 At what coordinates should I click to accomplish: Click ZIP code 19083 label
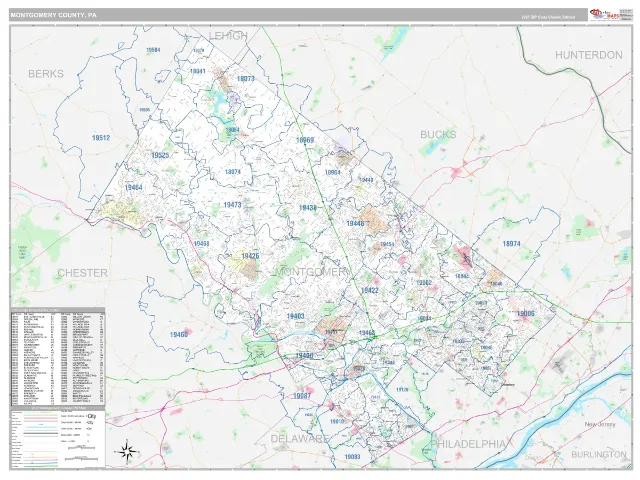coord(352,457)
